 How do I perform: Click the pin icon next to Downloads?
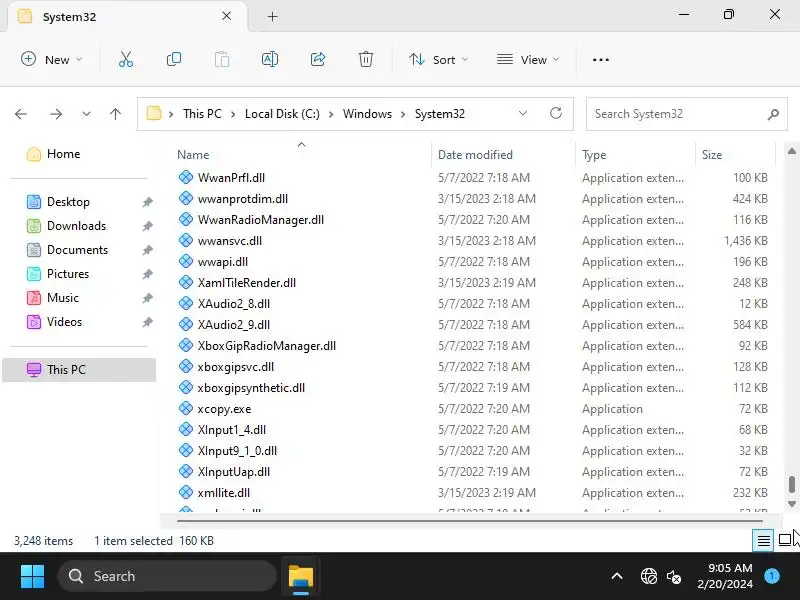tap(147, 226)
